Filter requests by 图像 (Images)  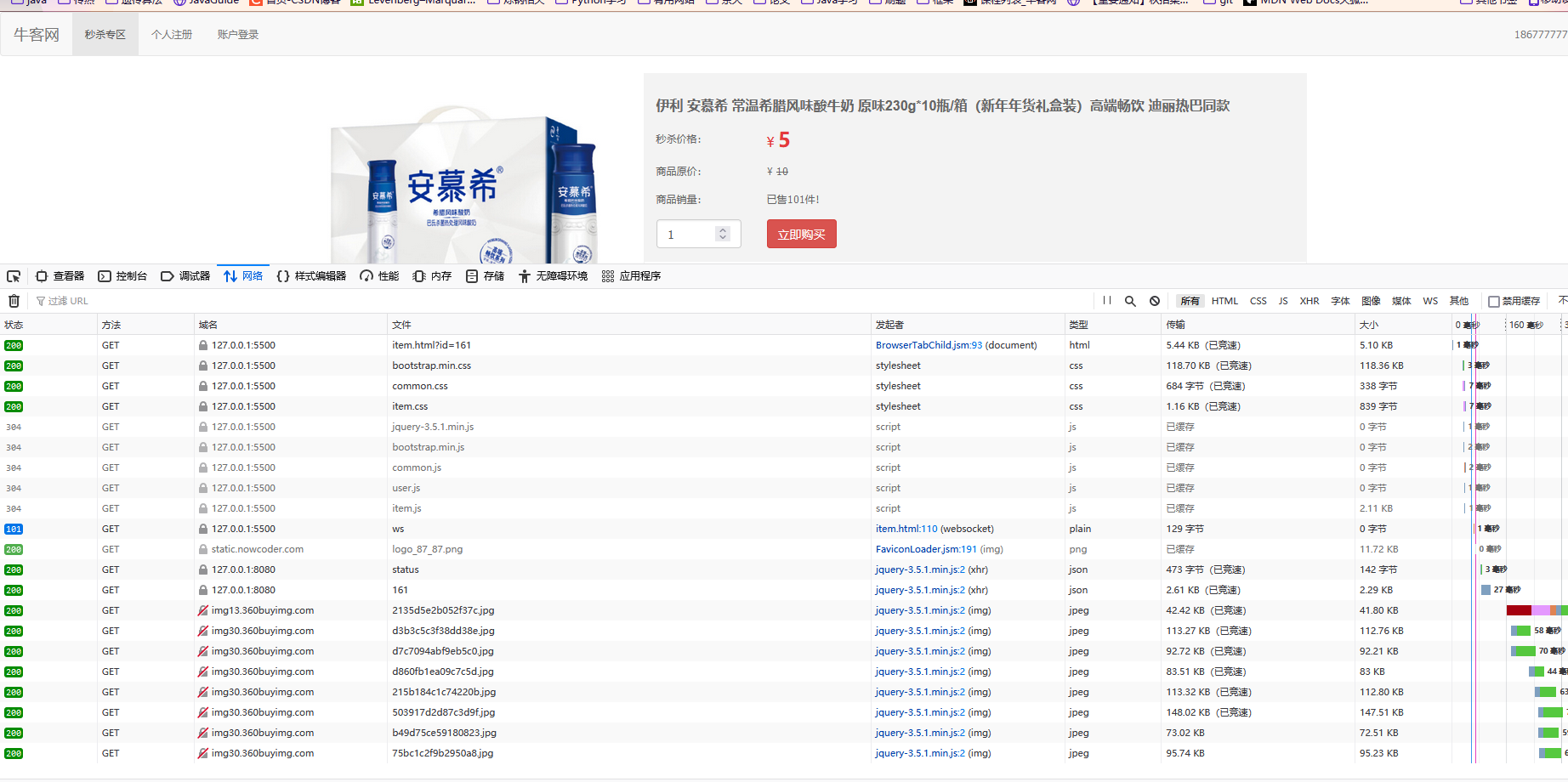(x=1372, y=301)
